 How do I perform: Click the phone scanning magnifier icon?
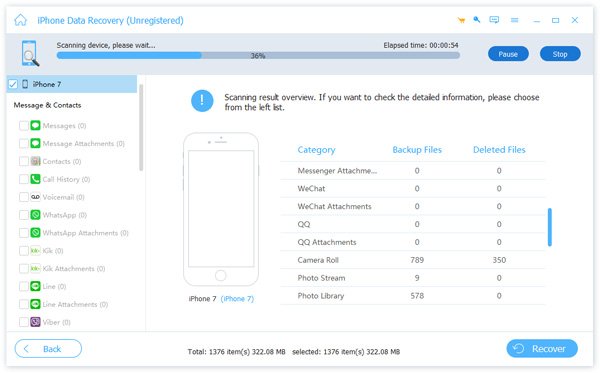(x=30, y=53)
